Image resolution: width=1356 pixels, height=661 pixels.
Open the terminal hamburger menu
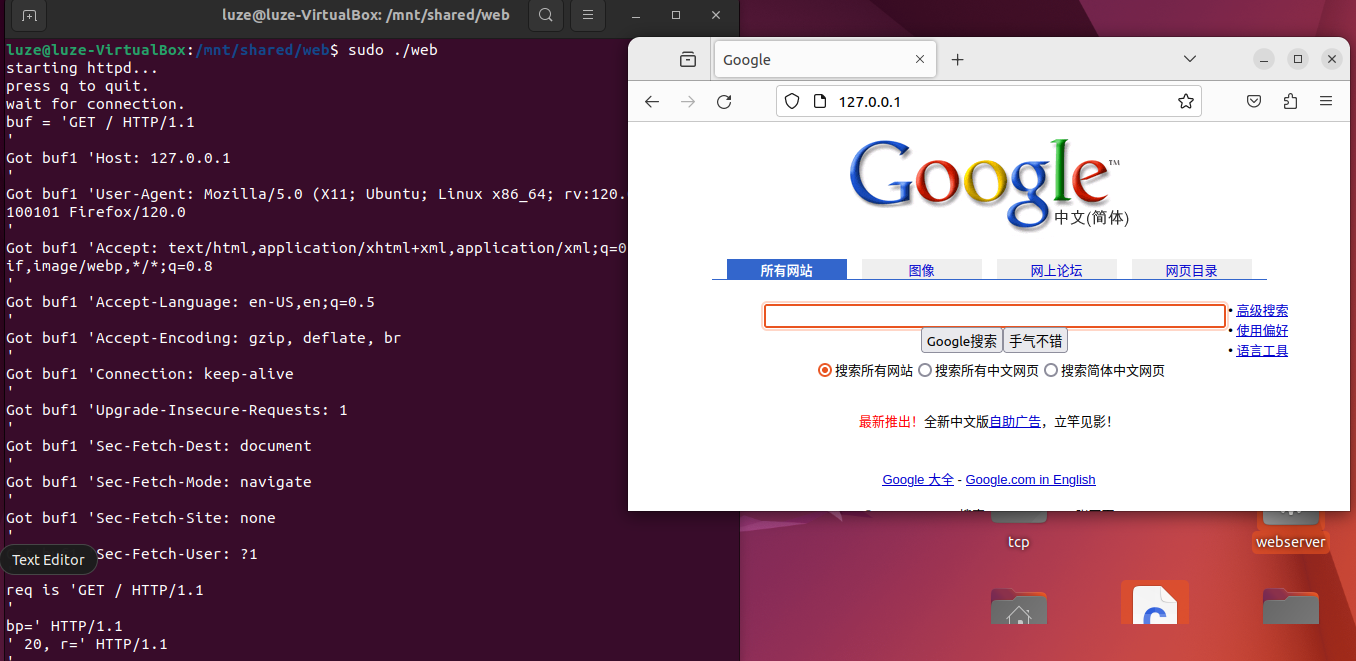pyautogui.click(x=587, y=16)
